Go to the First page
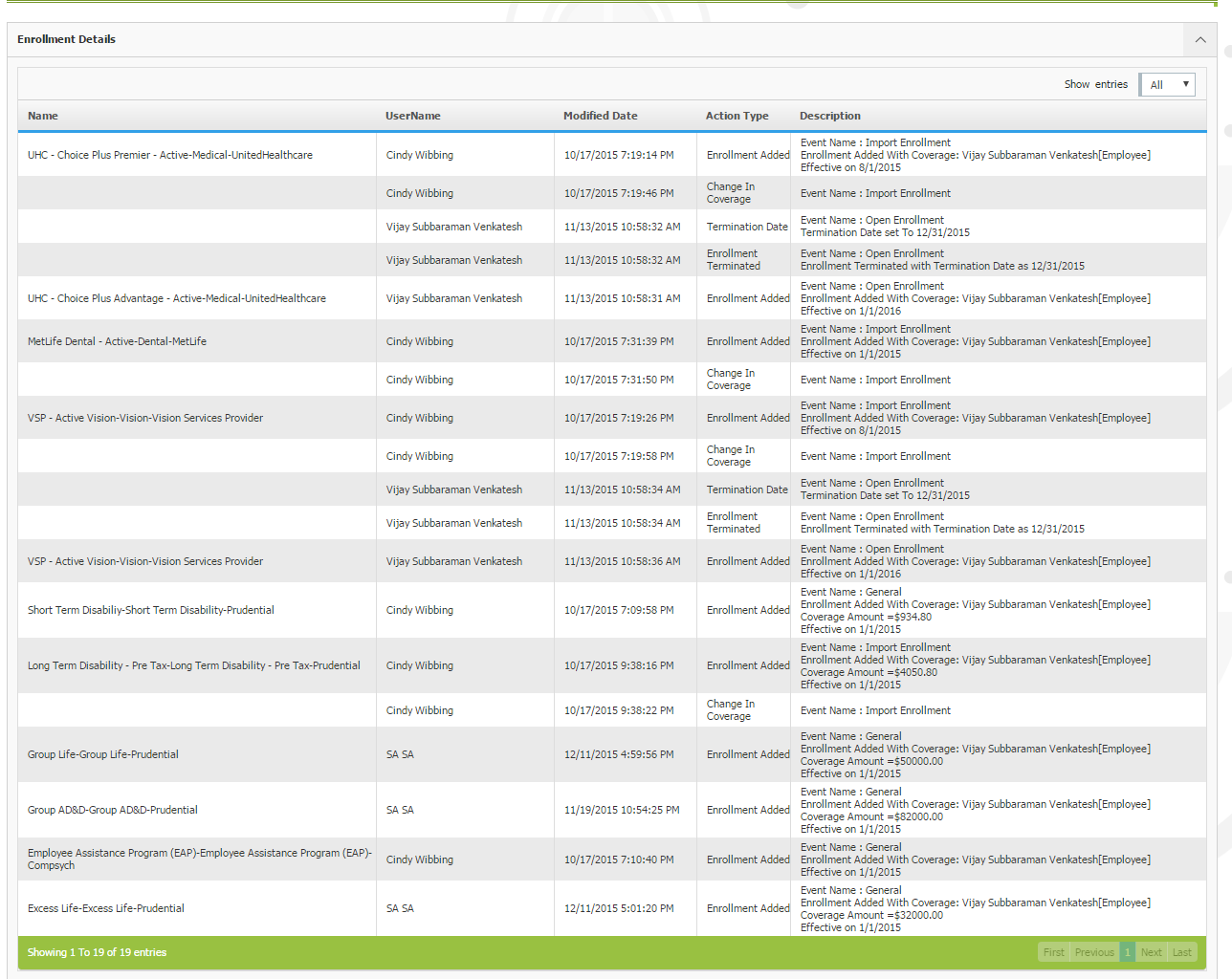Image resolution: width=1232 pixels, height=979 pixels. click(x=1053, y=952)
